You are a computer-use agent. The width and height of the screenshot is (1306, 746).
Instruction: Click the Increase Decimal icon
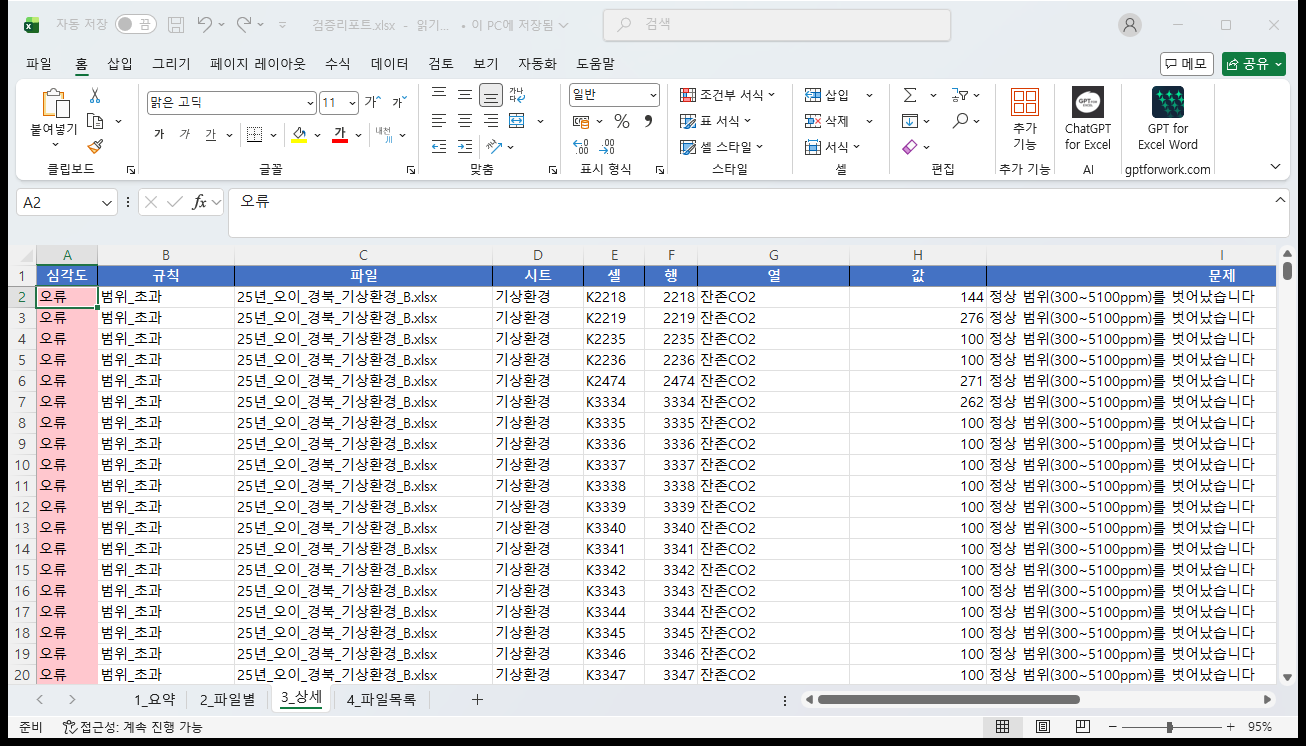pyautogui.click(x=581, y=147)
